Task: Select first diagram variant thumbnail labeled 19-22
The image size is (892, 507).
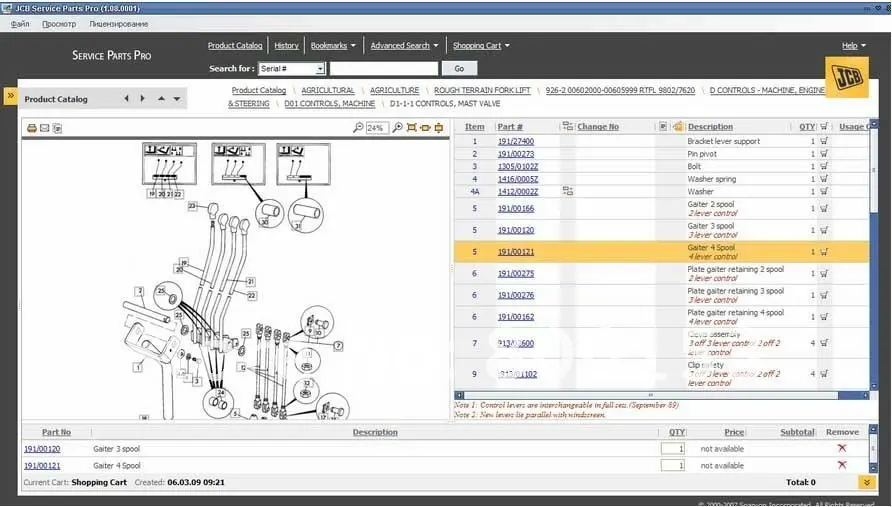Action: (x=169, y=164)
